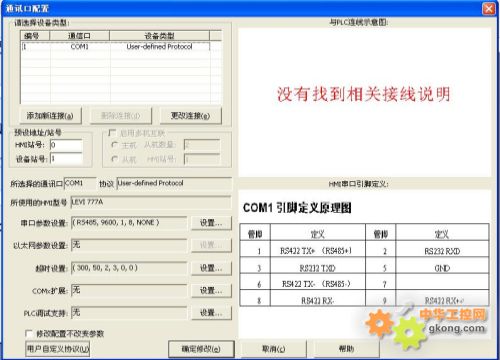Click the 通信口 column header
Viewport: 500px width, 360px height.
click(x=79, y=36)
